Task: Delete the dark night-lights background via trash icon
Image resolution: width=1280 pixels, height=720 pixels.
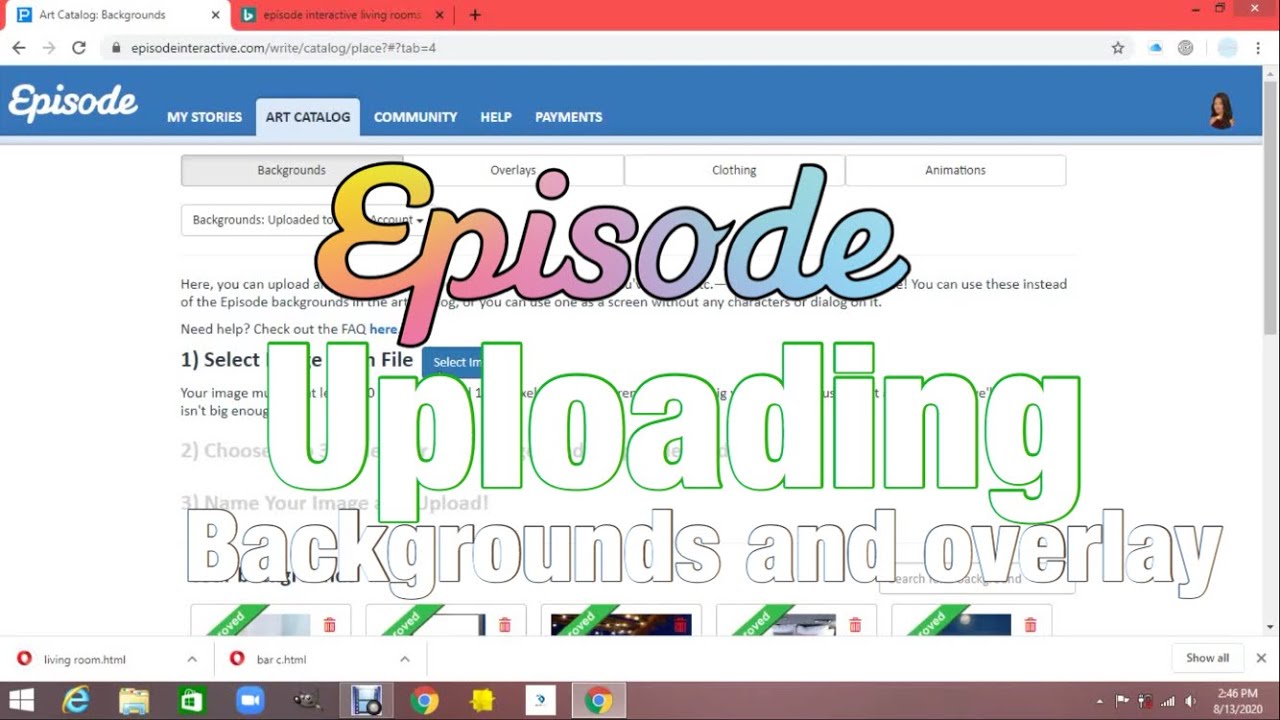Action: point(680,625)
